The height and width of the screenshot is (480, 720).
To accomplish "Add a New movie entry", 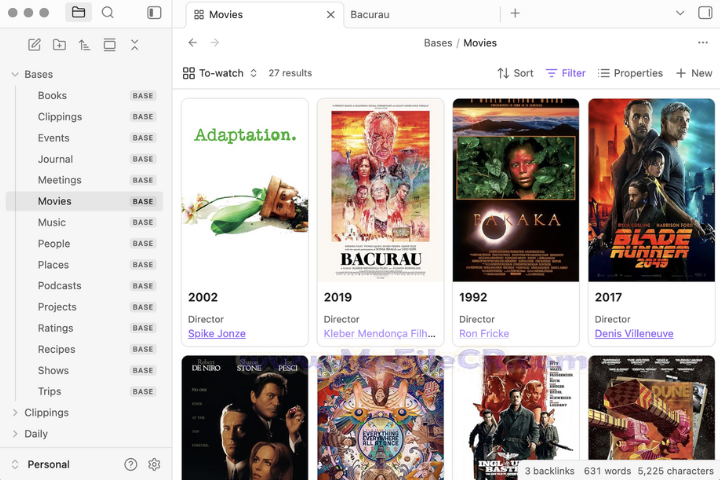I will [x=694, y=73].
